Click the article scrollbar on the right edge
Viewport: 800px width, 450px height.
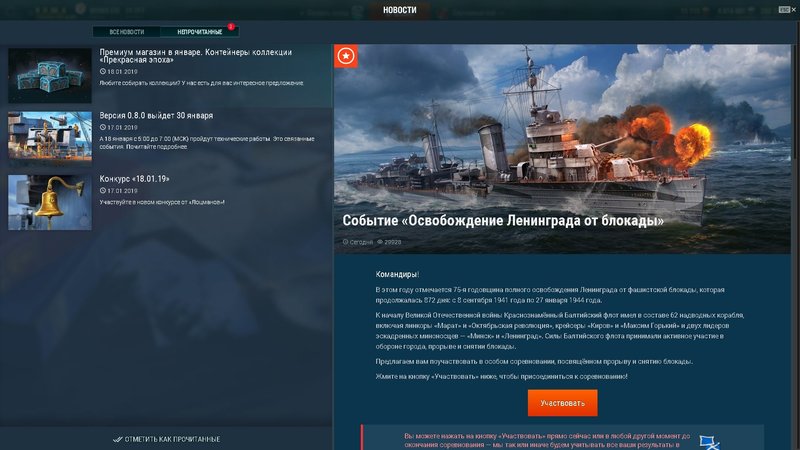pos(795,102)
